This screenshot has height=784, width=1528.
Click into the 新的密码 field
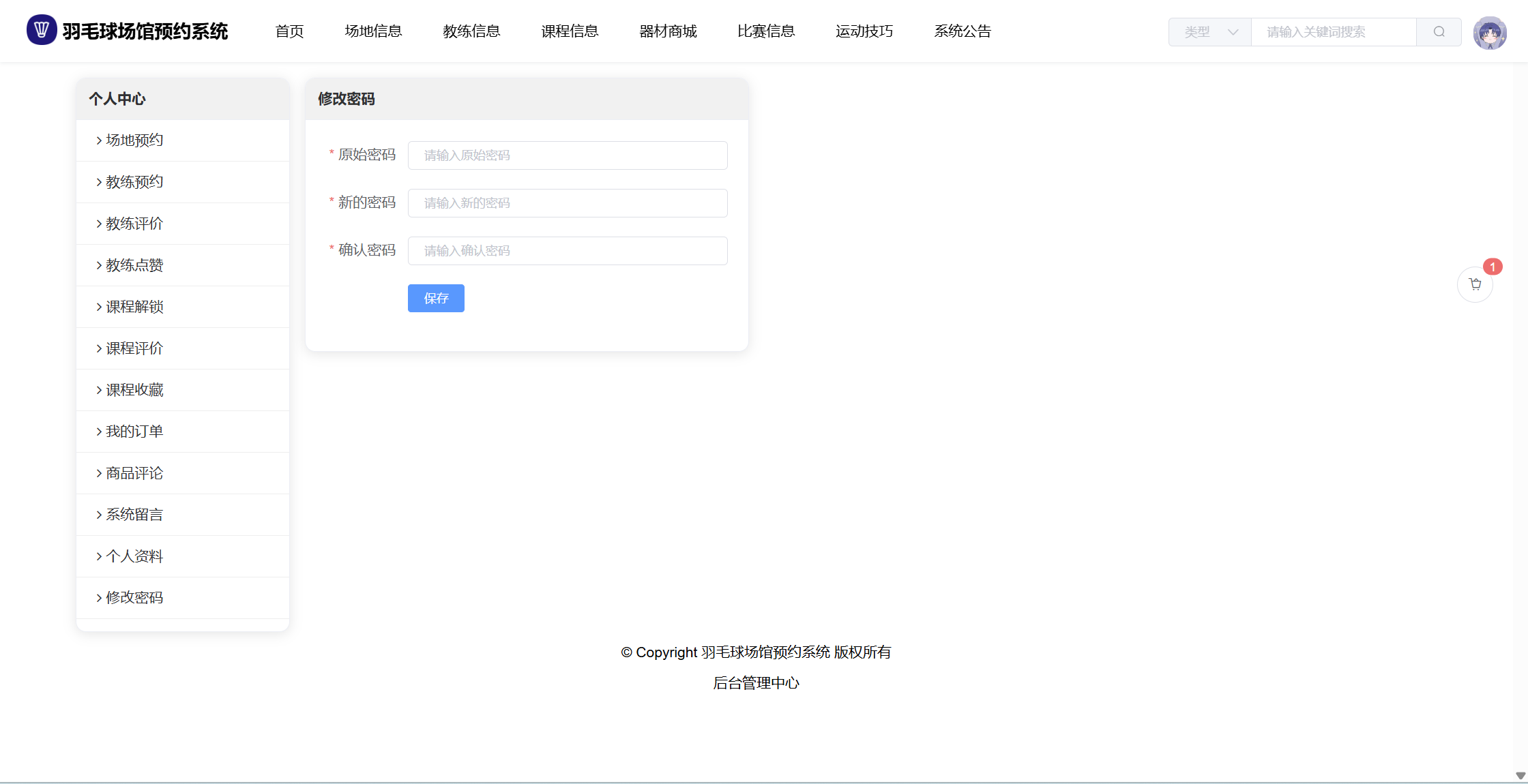pos(568,203)
